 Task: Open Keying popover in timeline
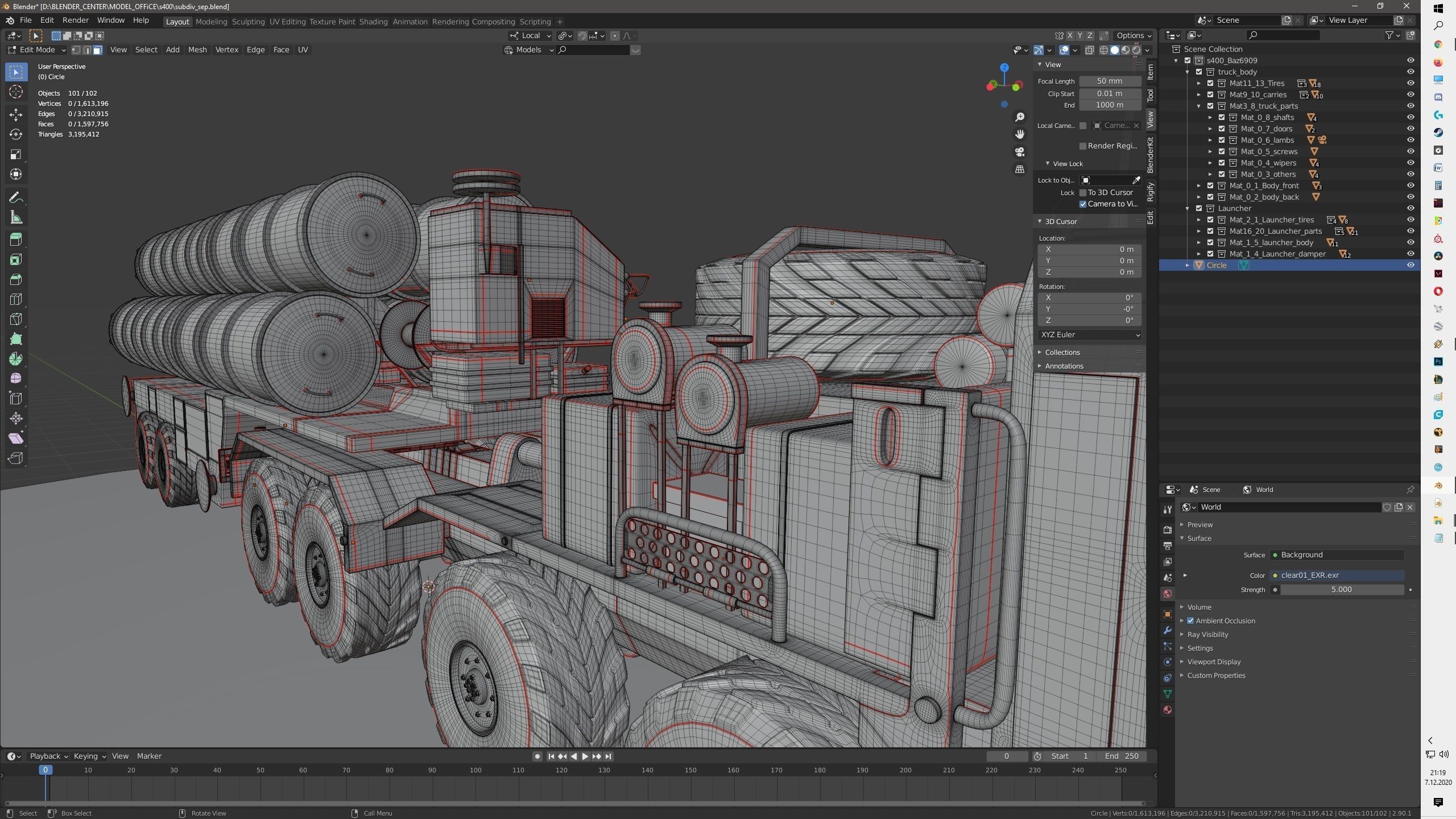[x=89, y=756]
